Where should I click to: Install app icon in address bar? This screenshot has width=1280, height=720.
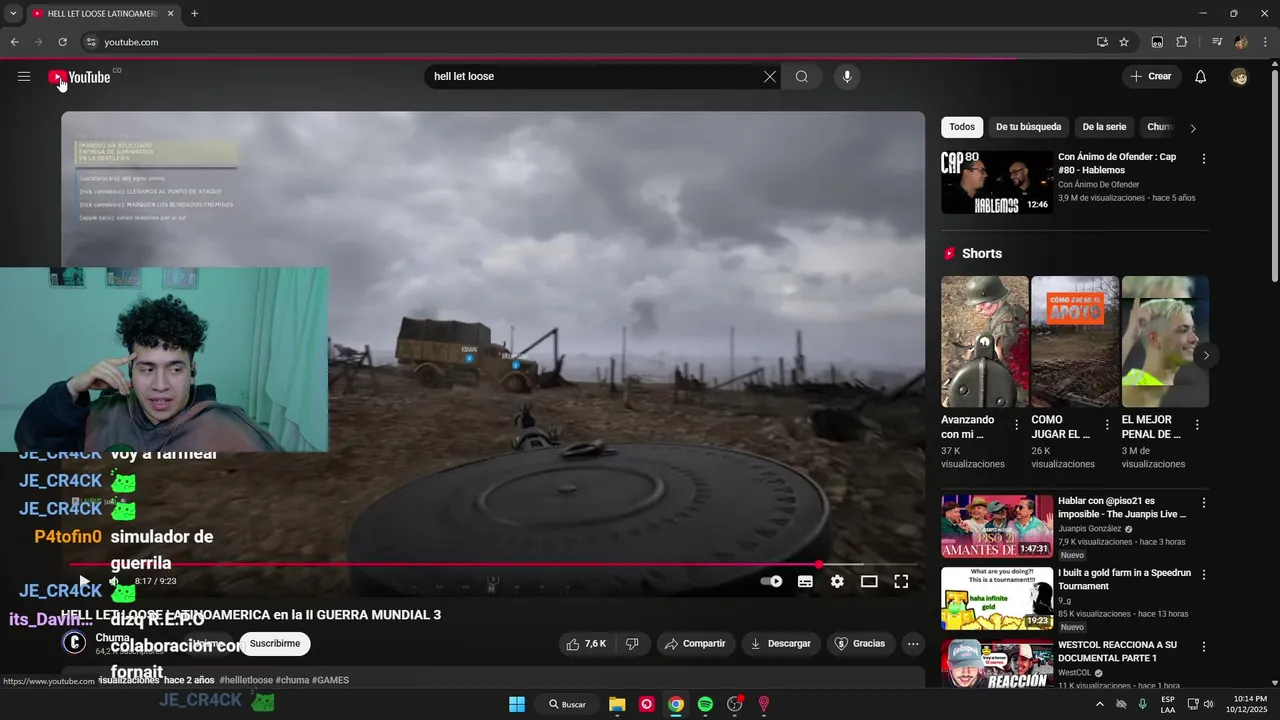point(1102,42)
